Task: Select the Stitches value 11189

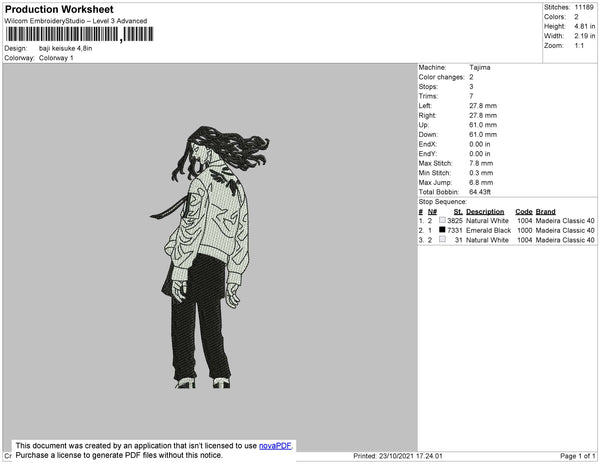Action: point(584,7)
